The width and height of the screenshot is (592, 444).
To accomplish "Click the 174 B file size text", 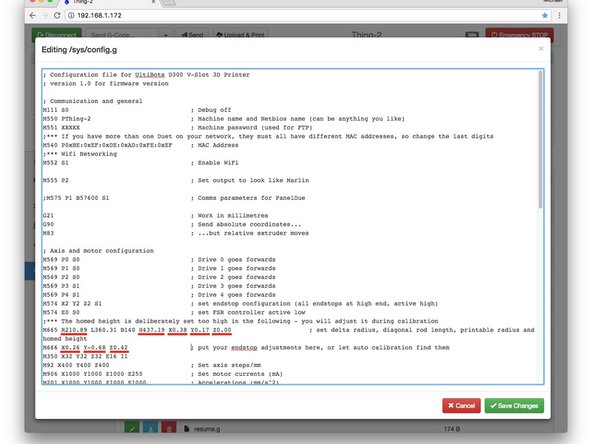I will coord(452,429).
